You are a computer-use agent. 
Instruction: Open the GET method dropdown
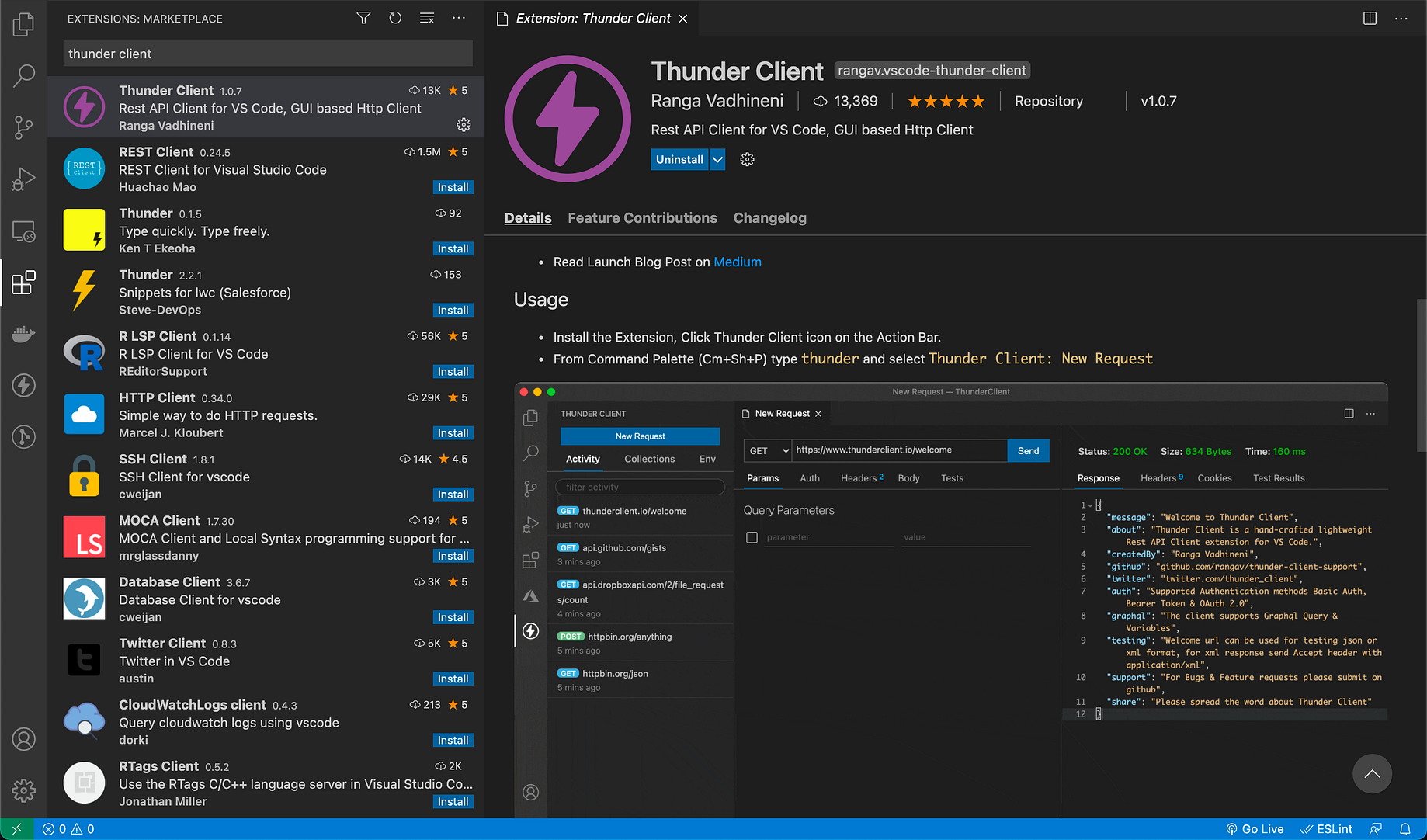[x=767, y=450]
